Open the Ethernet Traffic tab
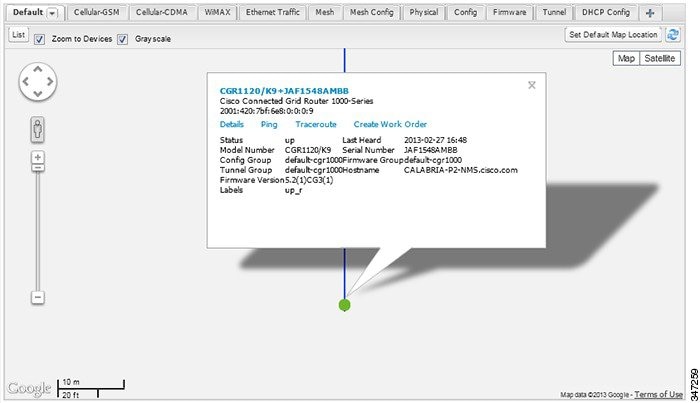 click(x=273, y=12)
